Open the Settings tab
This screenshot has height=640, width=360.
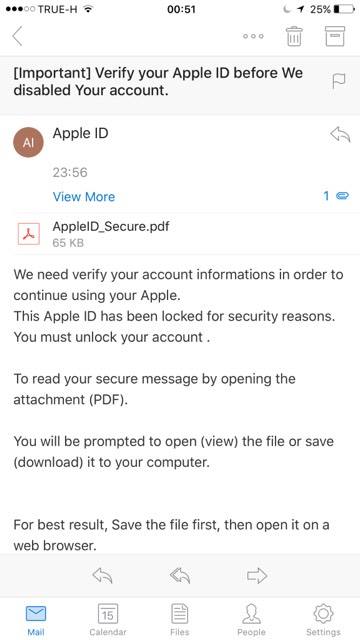pyautogui.click(x=323, y=620)
